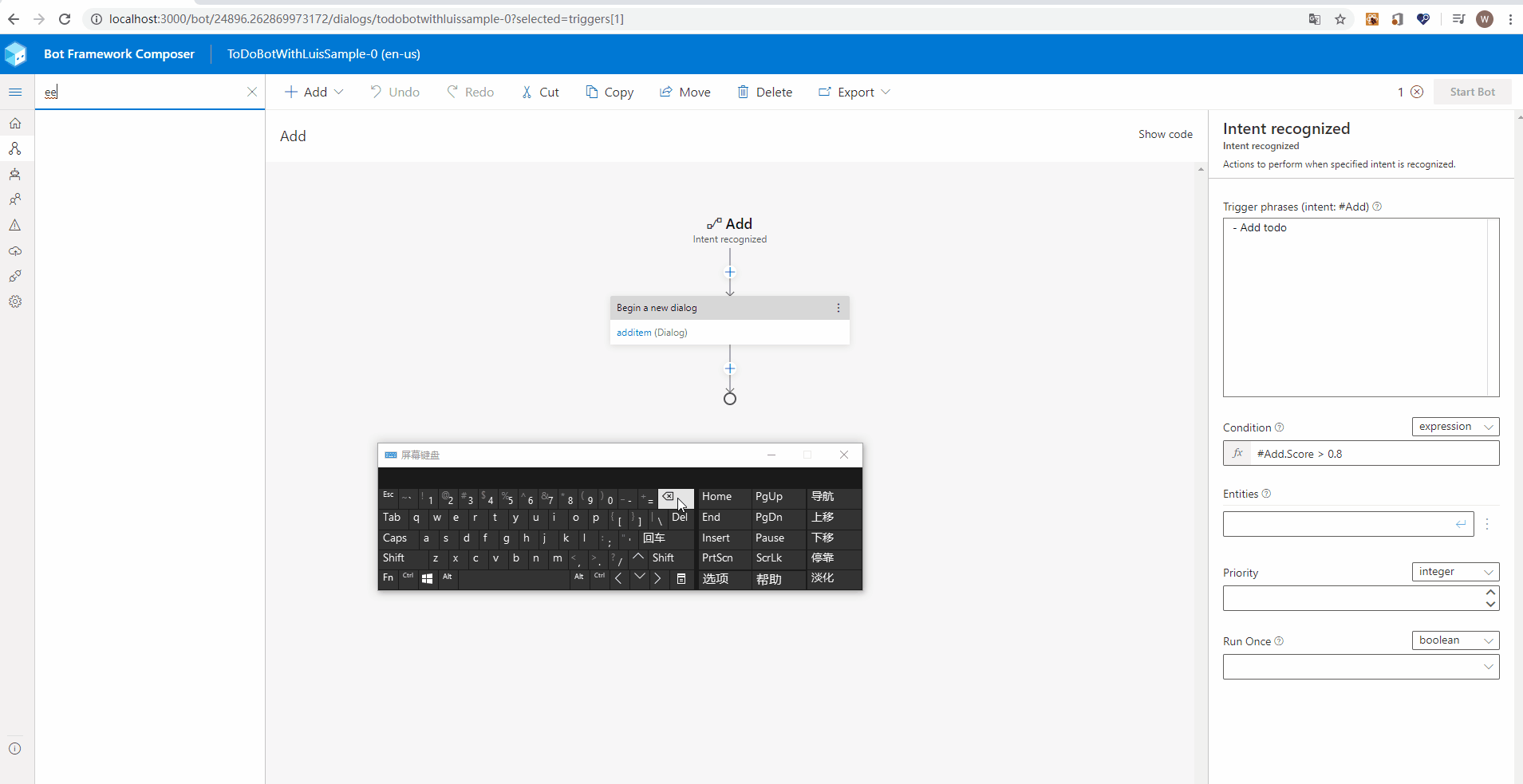Click Copy in the toolbar
Image resolution: width=1523 pixels, height=784 pixels.
tap(610, 93)
